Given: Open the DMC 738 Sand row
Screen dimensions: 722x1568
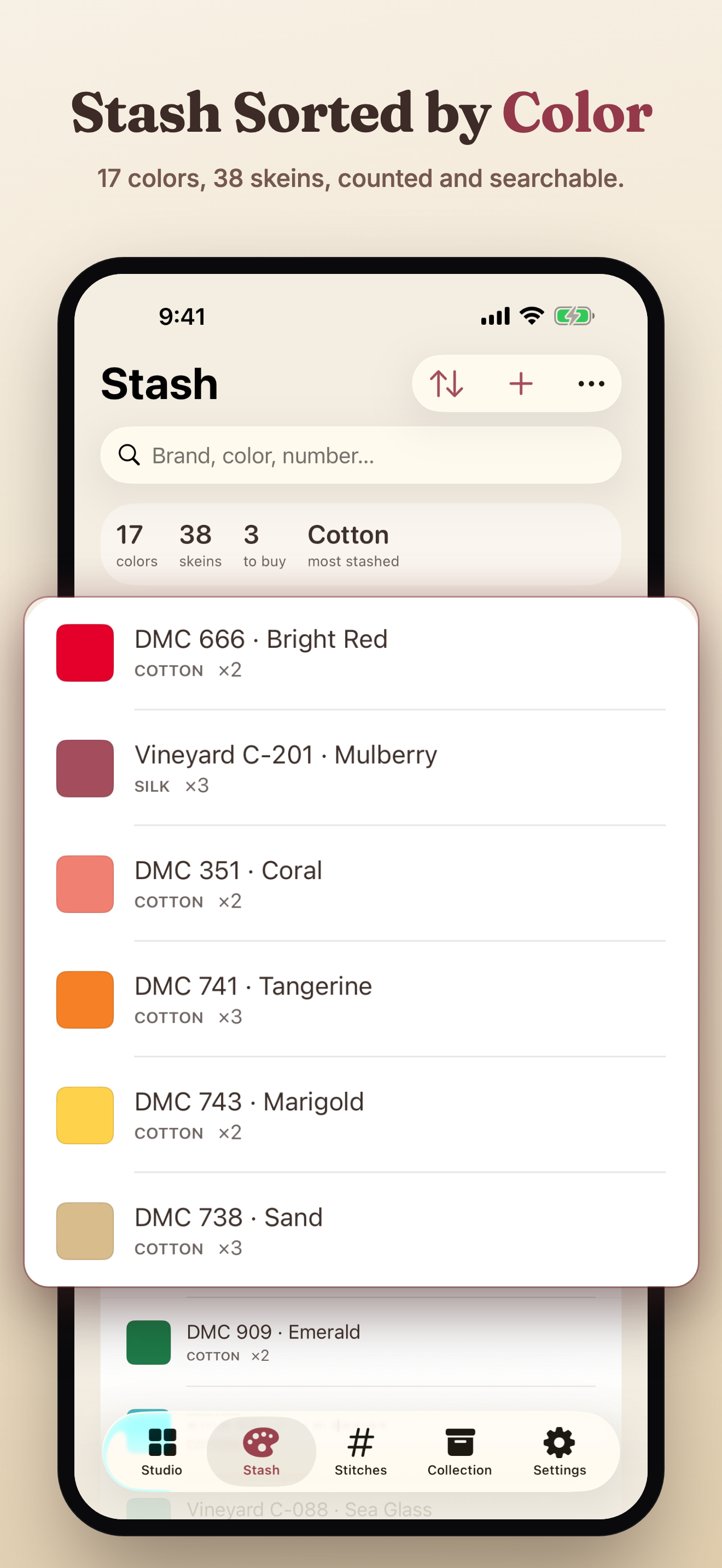Looking at the screenshot, I should coord(361,1231).
